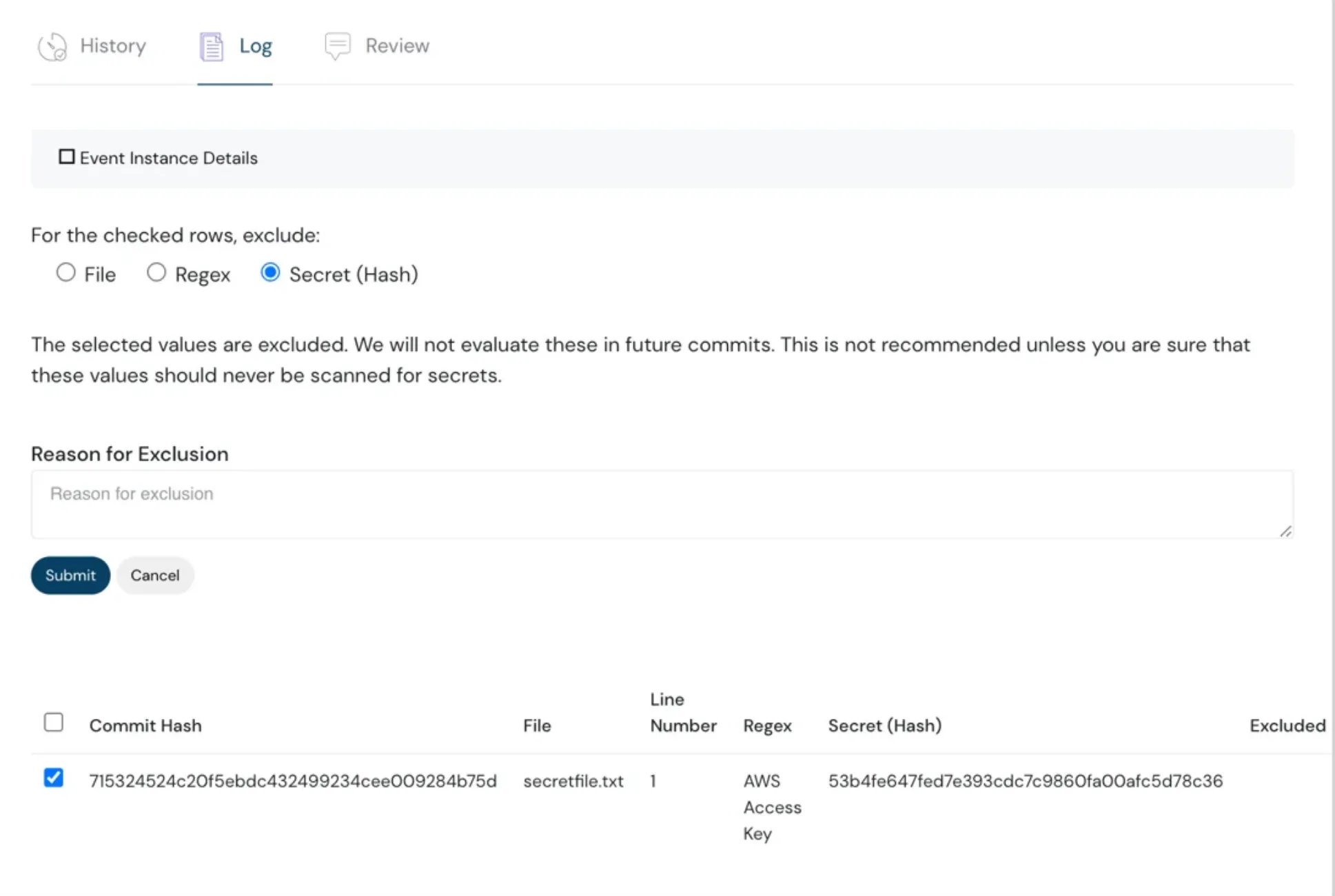The height and width of the screenshot is (896, 1335).
Task: Click the Secret (Hash) column header
Action: tap(884, 725)
